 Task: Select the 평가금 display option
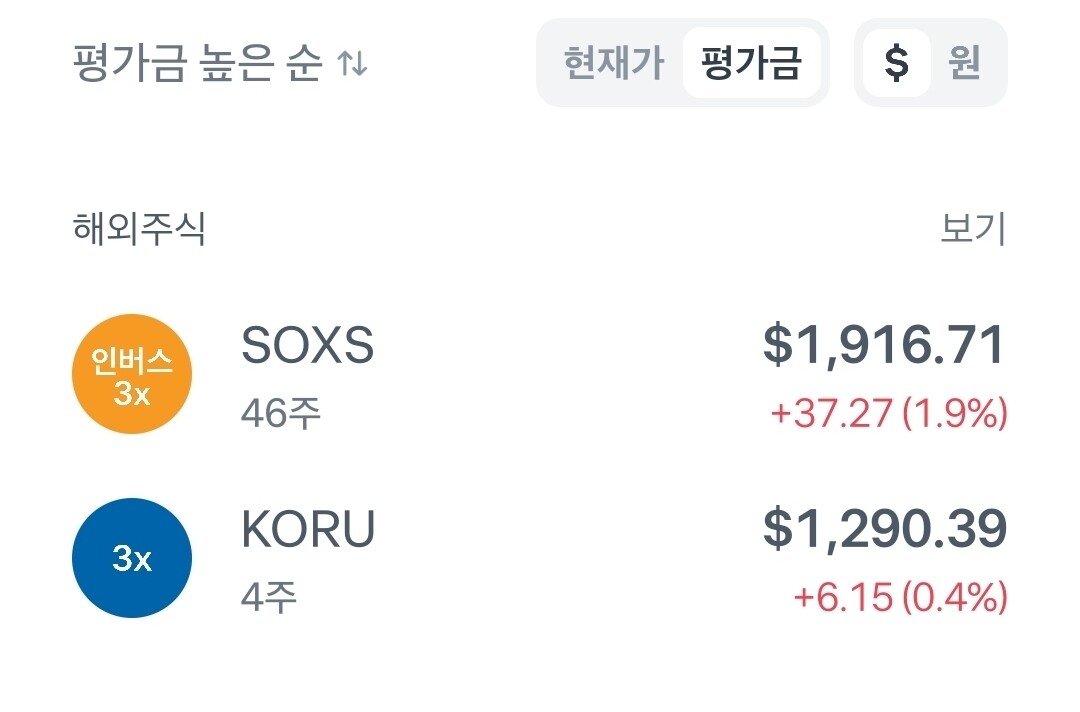click(x=752, y=64)
